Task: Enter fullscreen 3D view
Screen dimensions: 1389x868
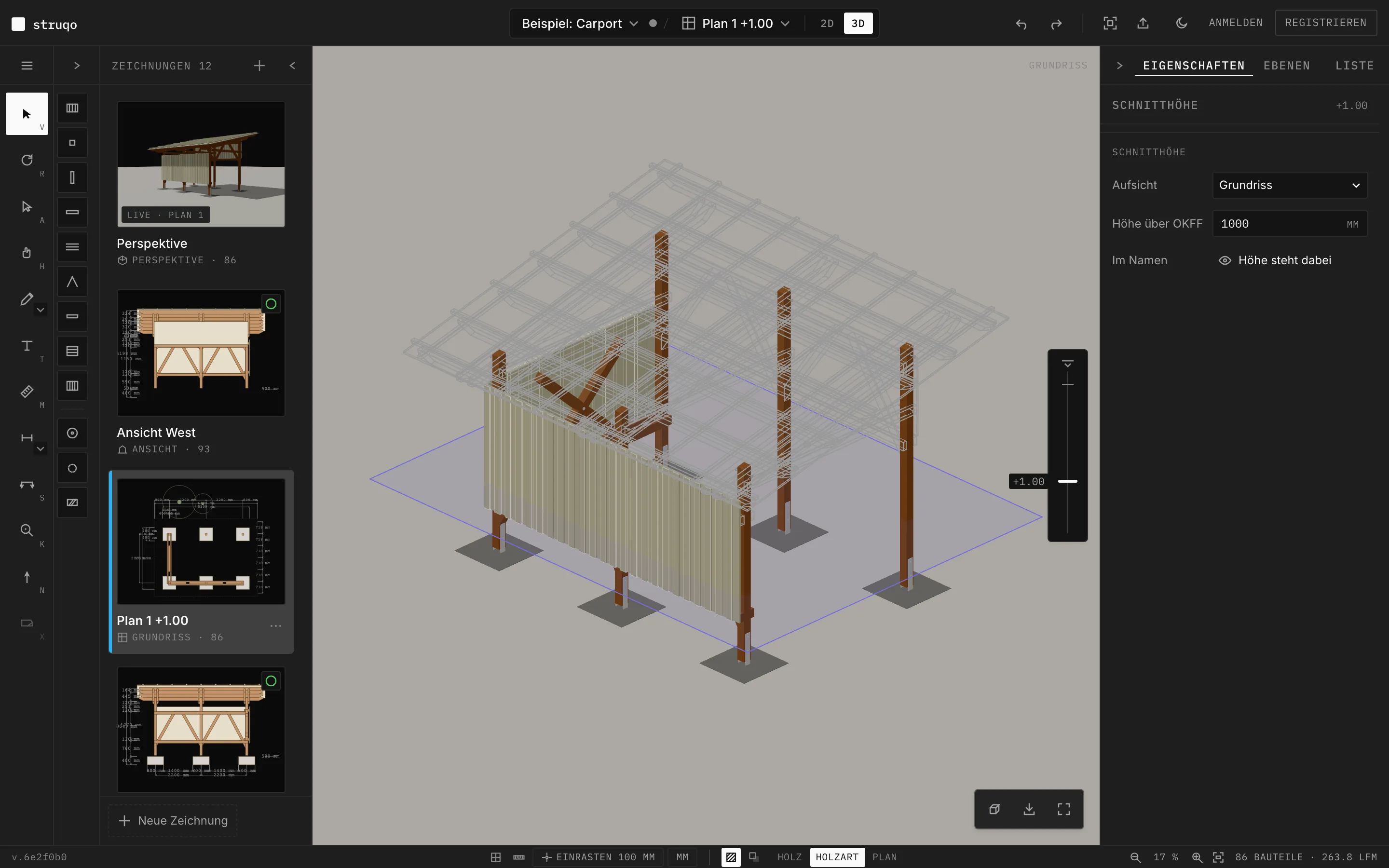Action: 1063,809
